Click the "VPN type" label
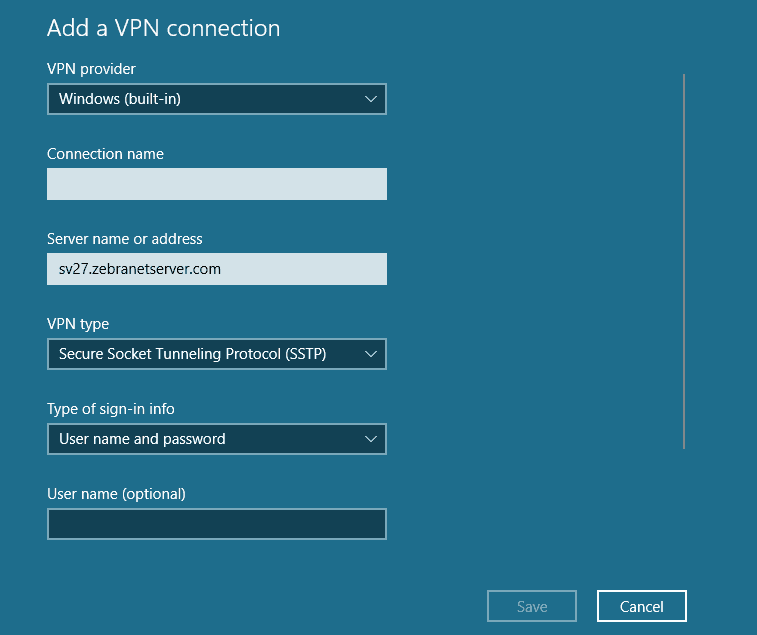 click(x=78, y=324)
